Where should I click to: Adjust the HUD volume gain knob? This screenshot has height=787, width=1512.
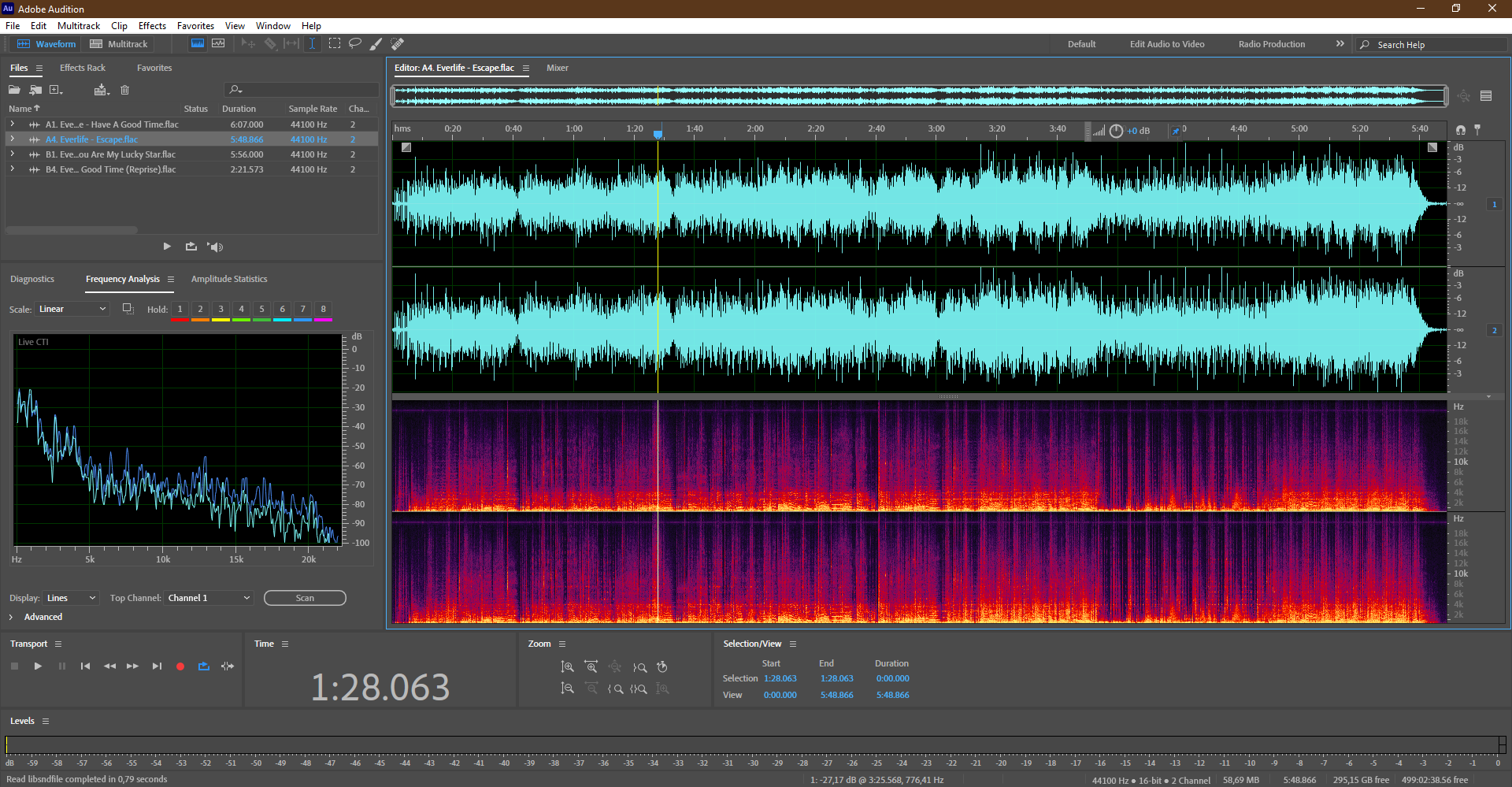click(1116, 131)
